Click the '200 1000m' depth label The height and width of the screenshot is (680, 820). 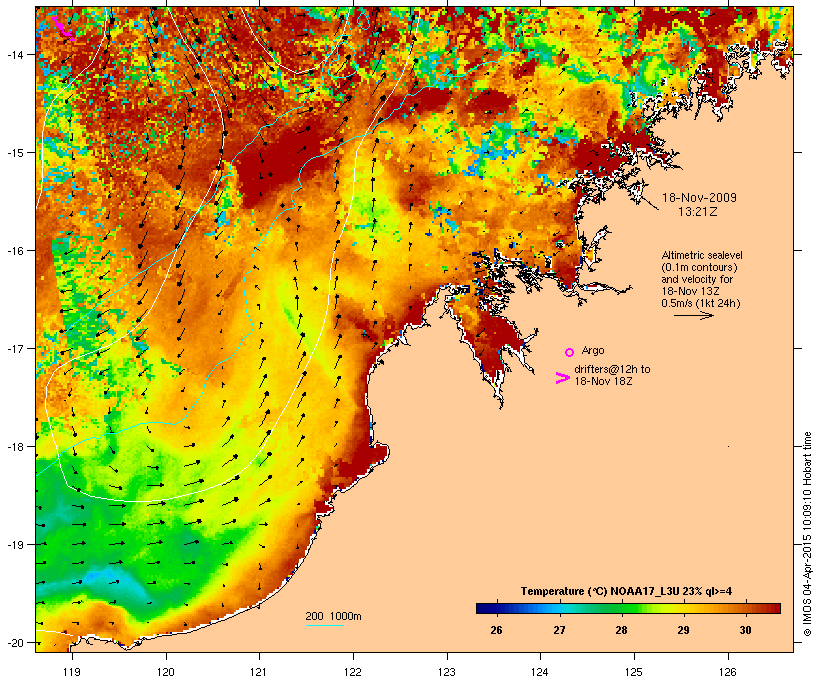333,616
